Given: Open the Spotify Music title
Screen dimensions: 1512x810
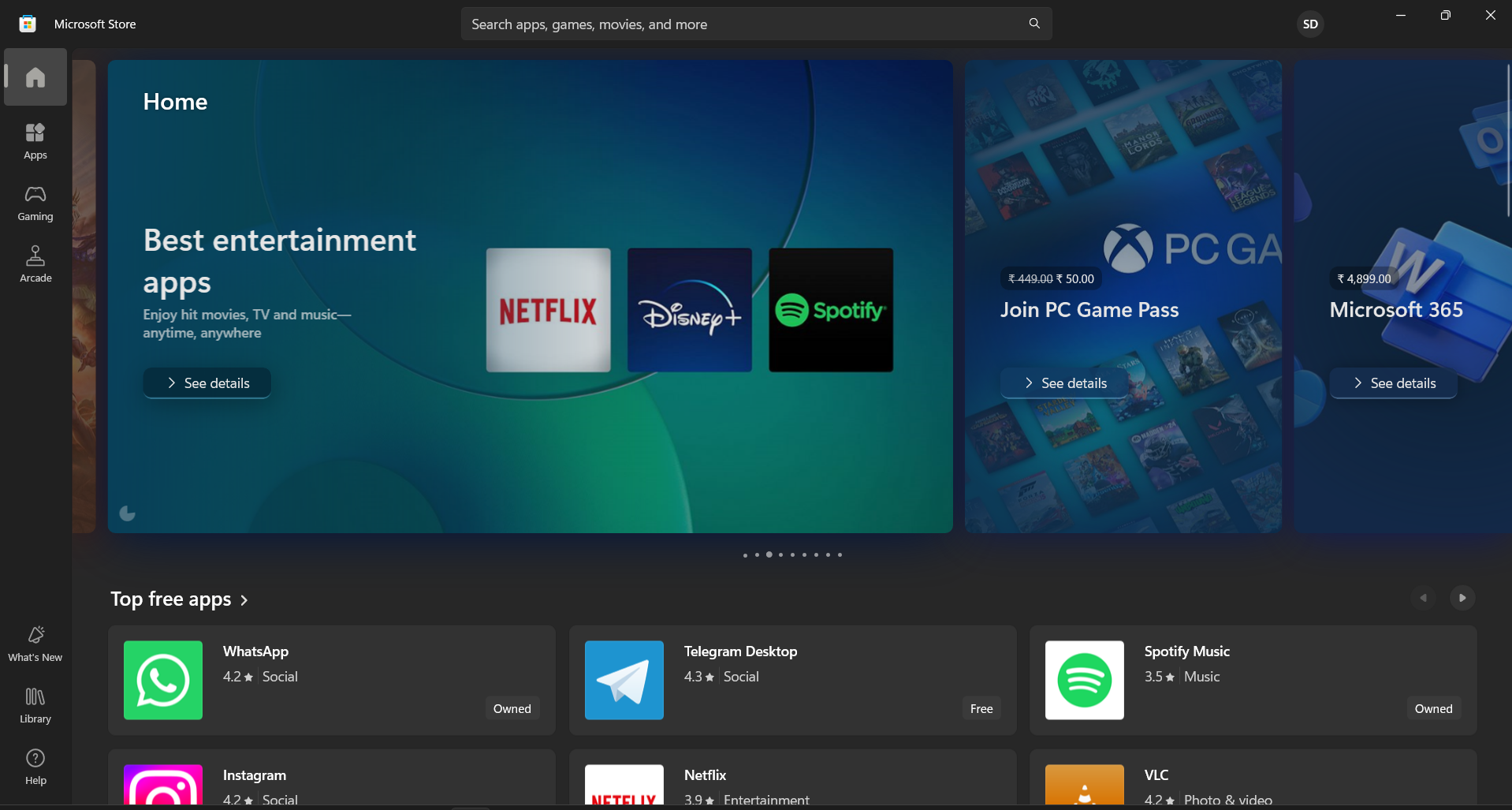Looking at the screenshot, I should [x=1186, y=651].
